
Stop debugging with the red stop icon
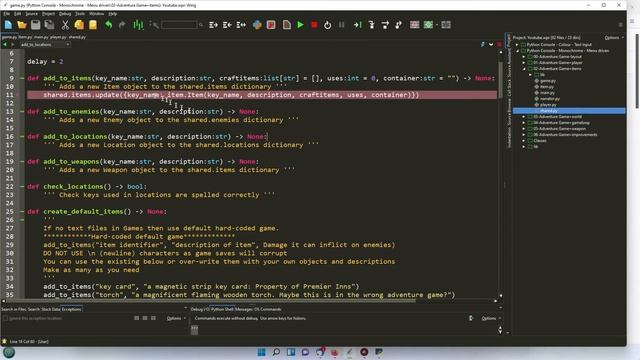(x=314, y=25)
